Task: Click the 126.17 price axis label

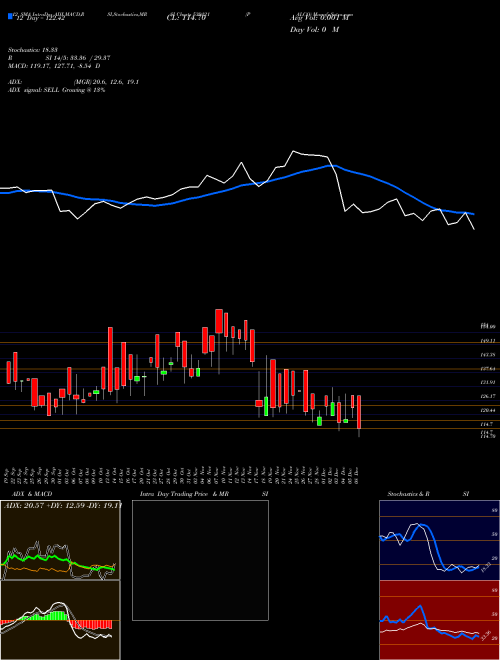Action: 488,397
